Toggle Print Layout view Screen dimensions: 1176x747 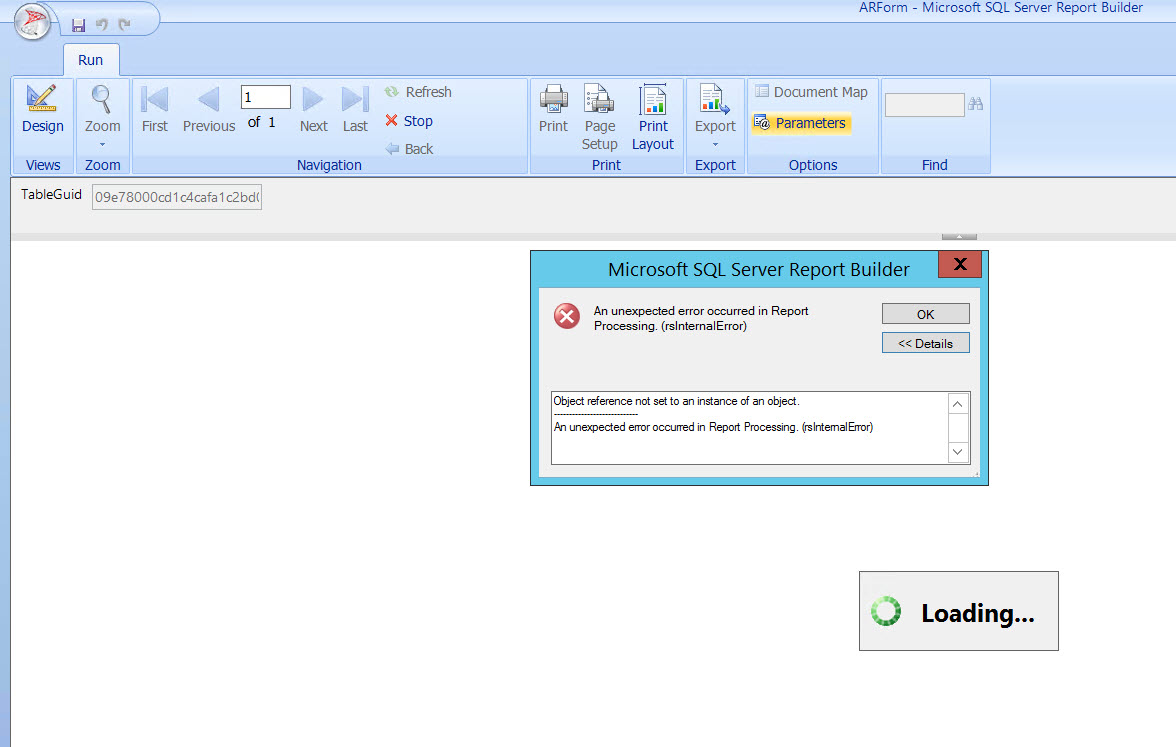tap(652, 117)
